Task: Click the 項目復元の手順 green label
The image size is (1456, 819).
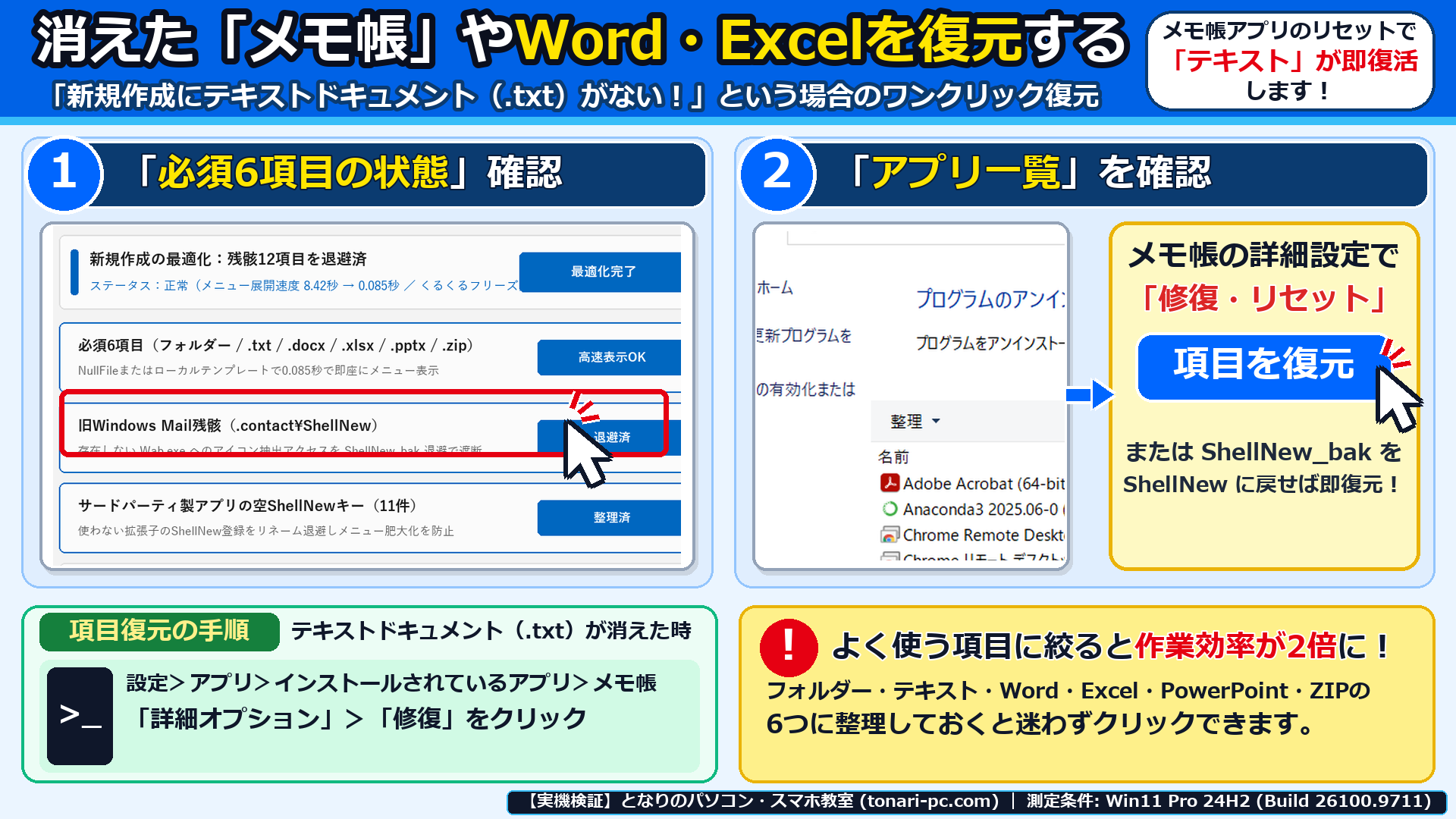Action: click(x=159, y=631)
